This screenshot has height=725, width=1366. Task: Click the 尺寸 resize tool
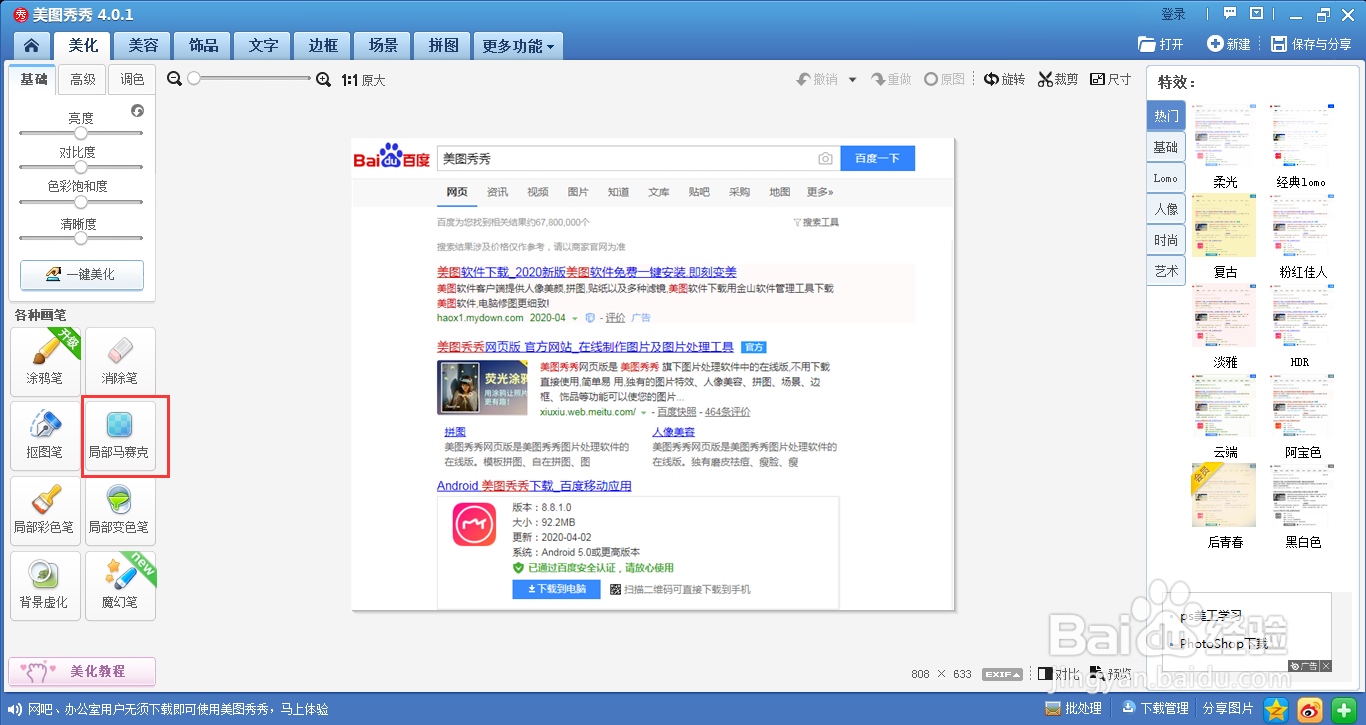(x=1110, y=79)
